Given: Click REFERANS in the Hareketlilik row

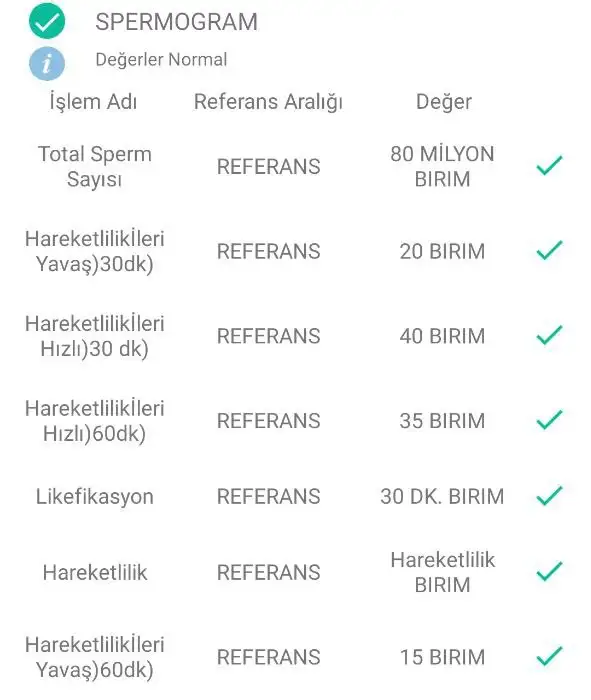Looking at the screenshot, I should coord(269,572).
